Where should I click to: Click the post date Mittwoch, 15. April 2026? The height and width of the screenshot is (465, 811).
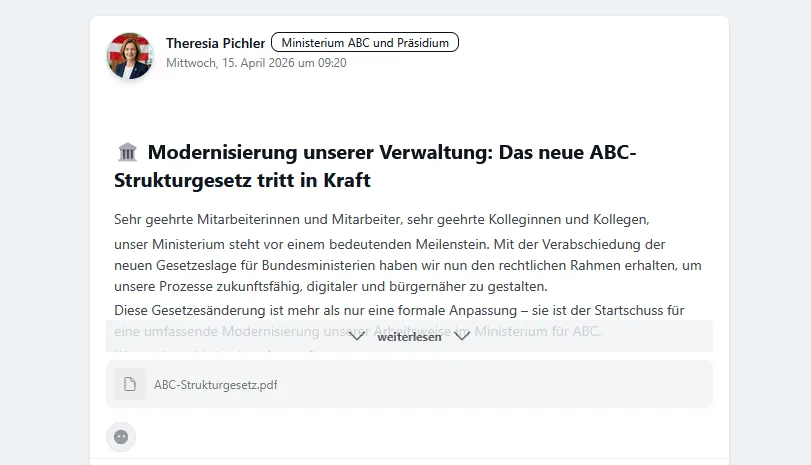[x=256, y=63]
